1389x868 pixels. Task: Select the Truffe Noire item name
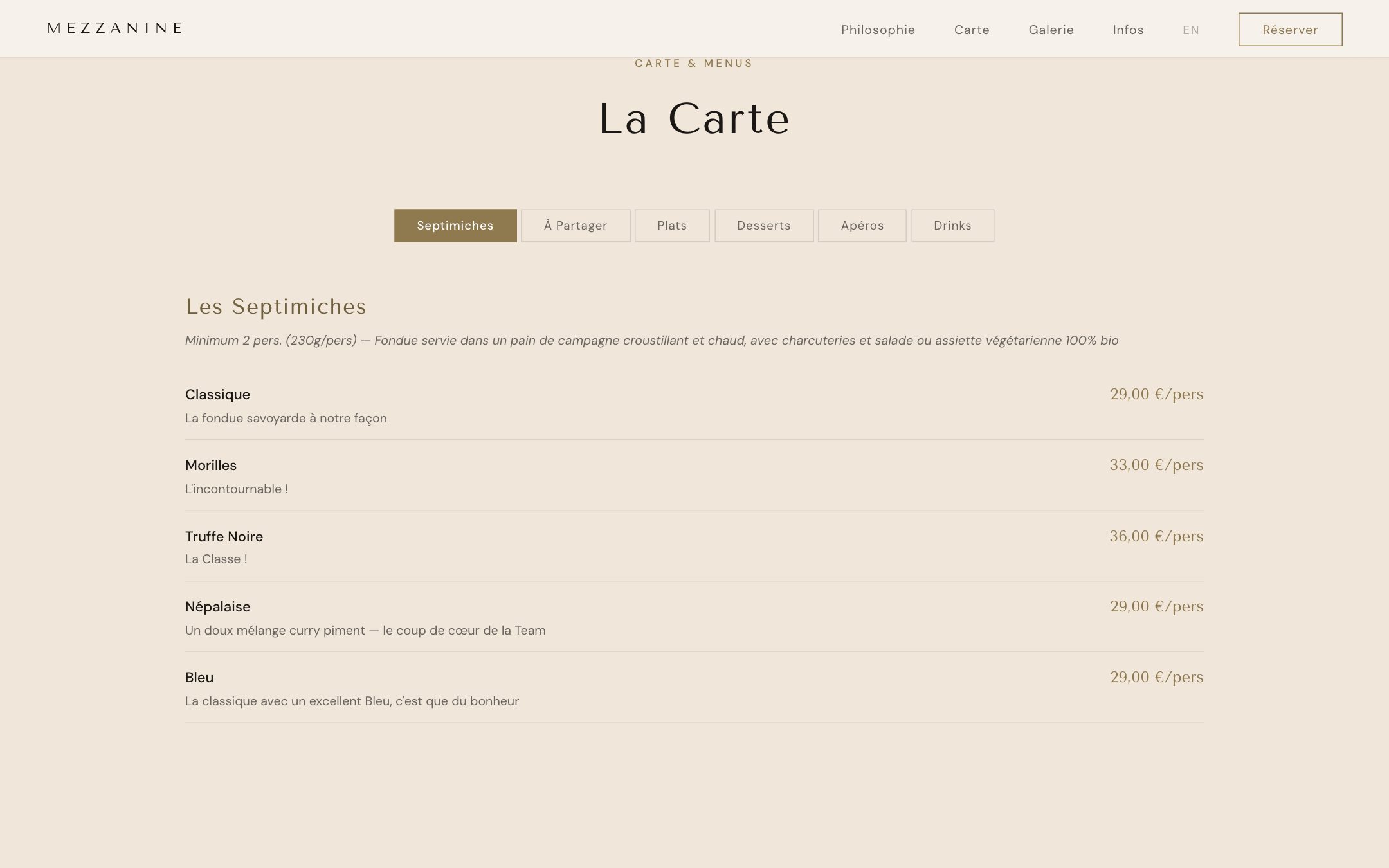pos(224,537)
